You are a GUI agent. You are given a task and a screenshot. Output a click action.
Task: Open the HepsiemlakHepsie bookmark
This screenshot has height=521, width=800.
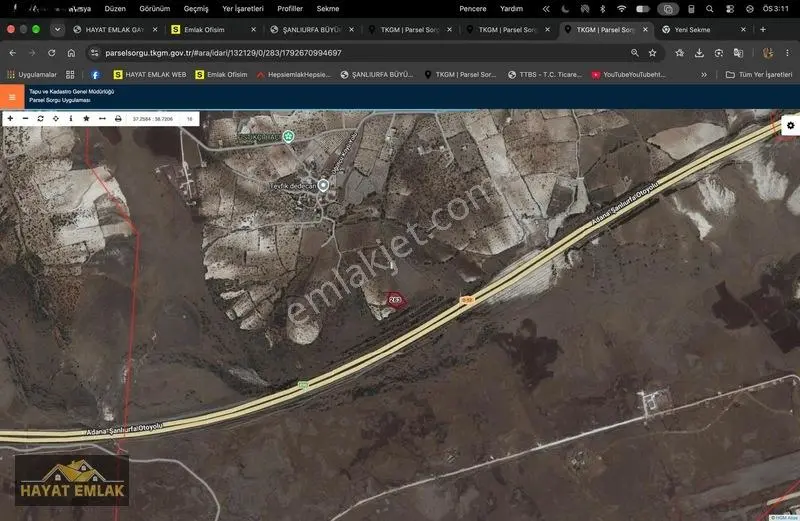click(x=294, y=75)
